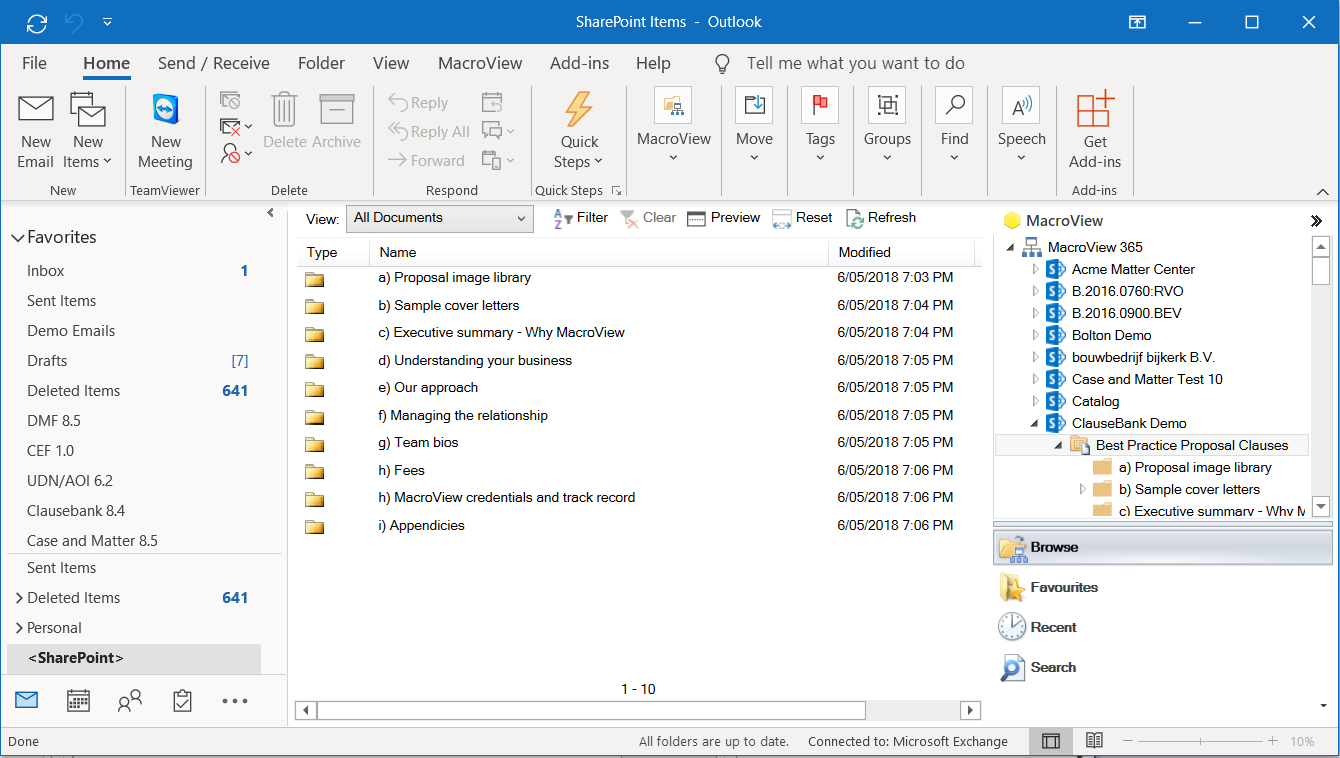The height and width of the screenshot is (758, 1340).
Task: Click the Modified column header
Action: click(901, 252)
